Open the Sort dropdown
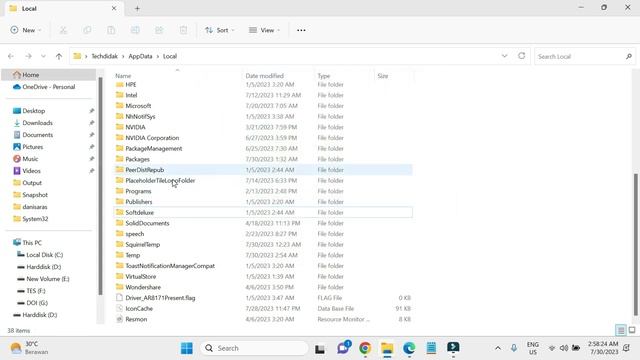Image resolution: width=640 pixels, height=360 pixels. click(220, 30)
